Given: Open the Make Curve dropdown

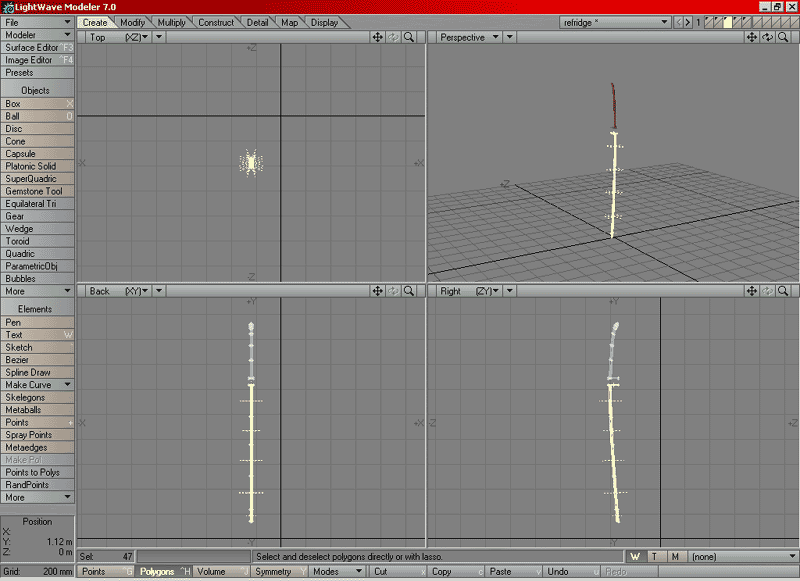Looking at the screenshot, I should pyautogui.click(x=37, y=385).
